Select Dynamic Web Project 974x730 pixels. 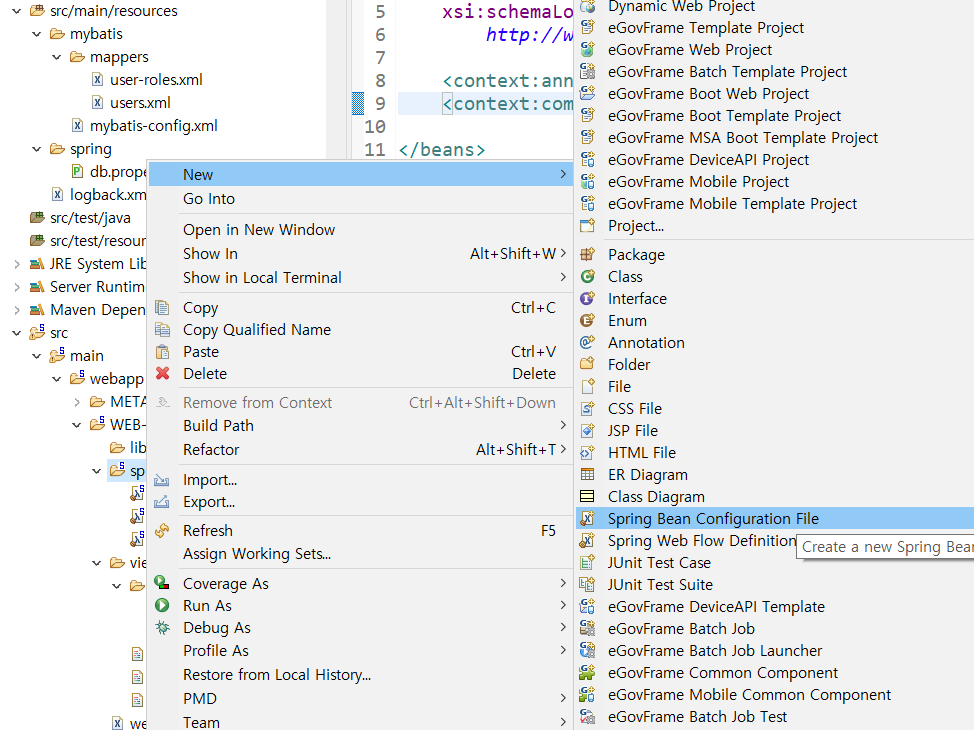pyautogui.click(x=775, y=7)
